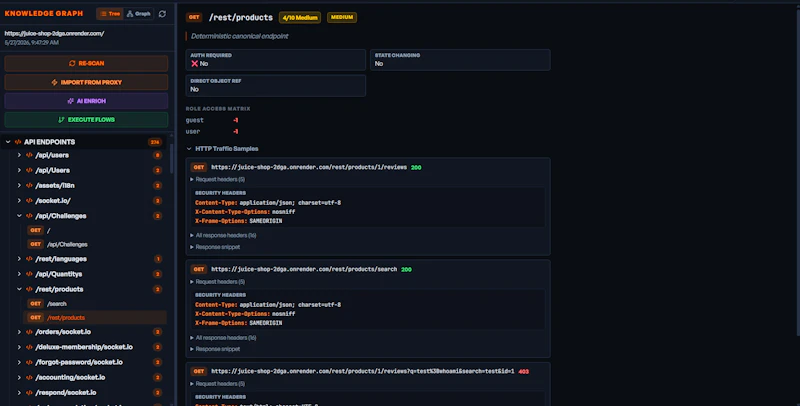The height and width of the screenshot is (406, 800).
Task: Click the sidebar tree scrollbar
Action: tap(171, 158)
